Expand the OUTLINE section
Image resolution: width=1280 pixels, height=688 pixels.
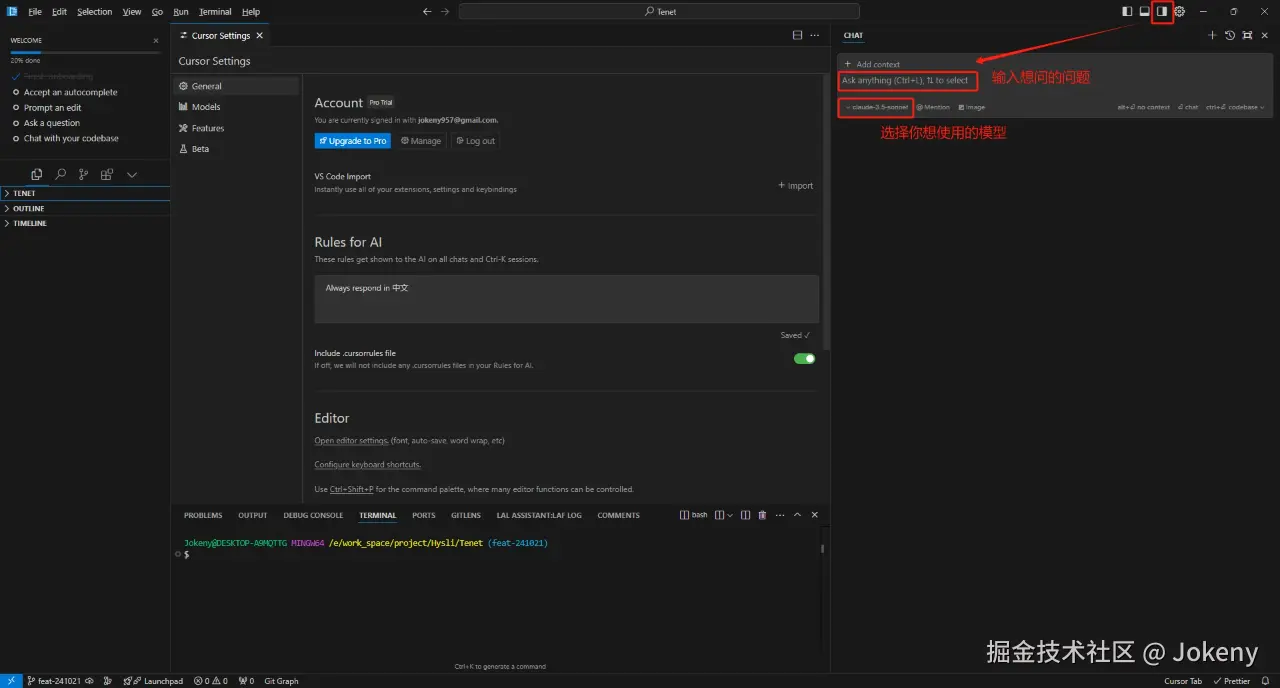[85, 208]
